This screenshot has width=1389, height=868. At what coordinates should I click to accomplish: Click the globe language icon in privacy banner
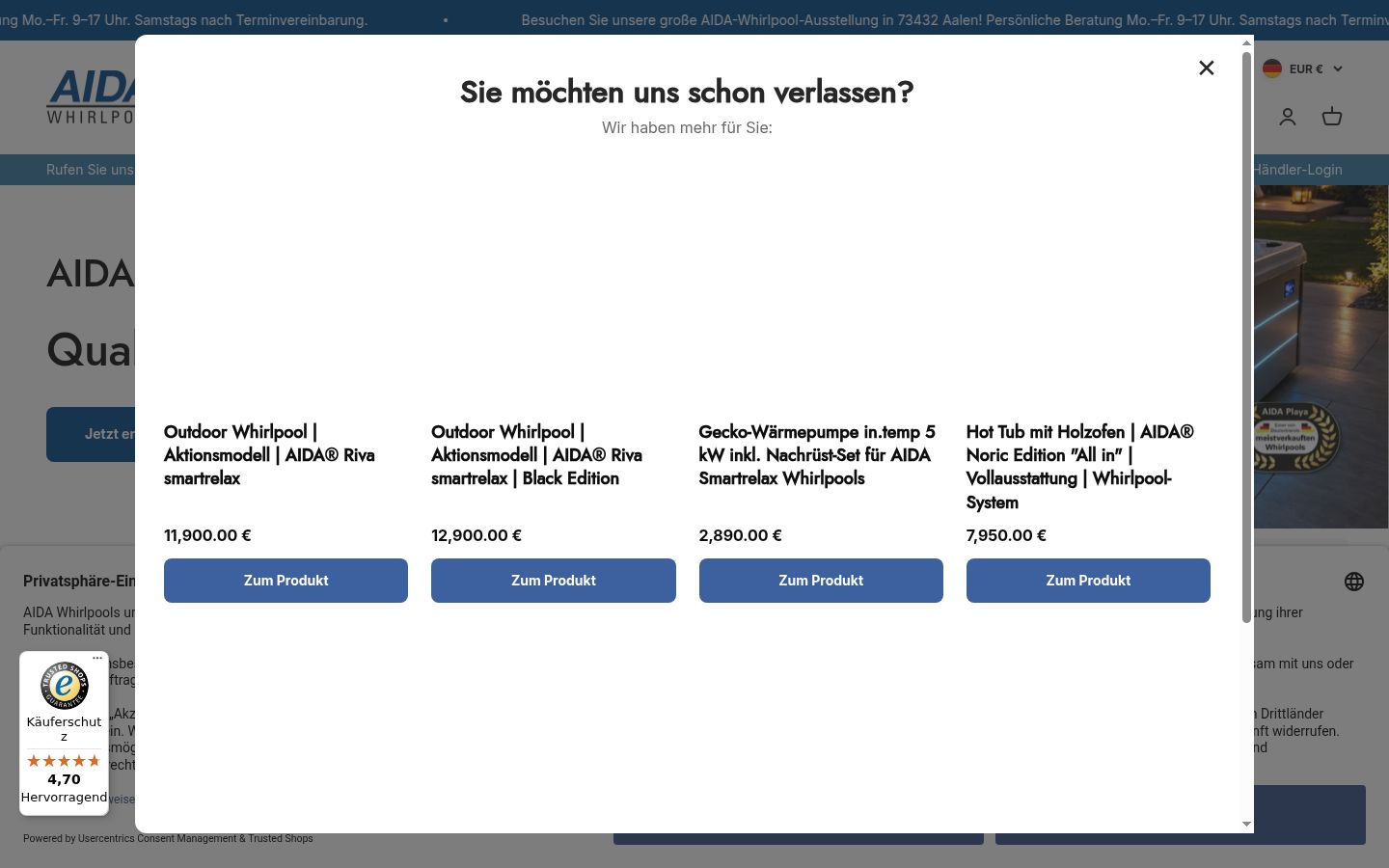pos(1354,582)
